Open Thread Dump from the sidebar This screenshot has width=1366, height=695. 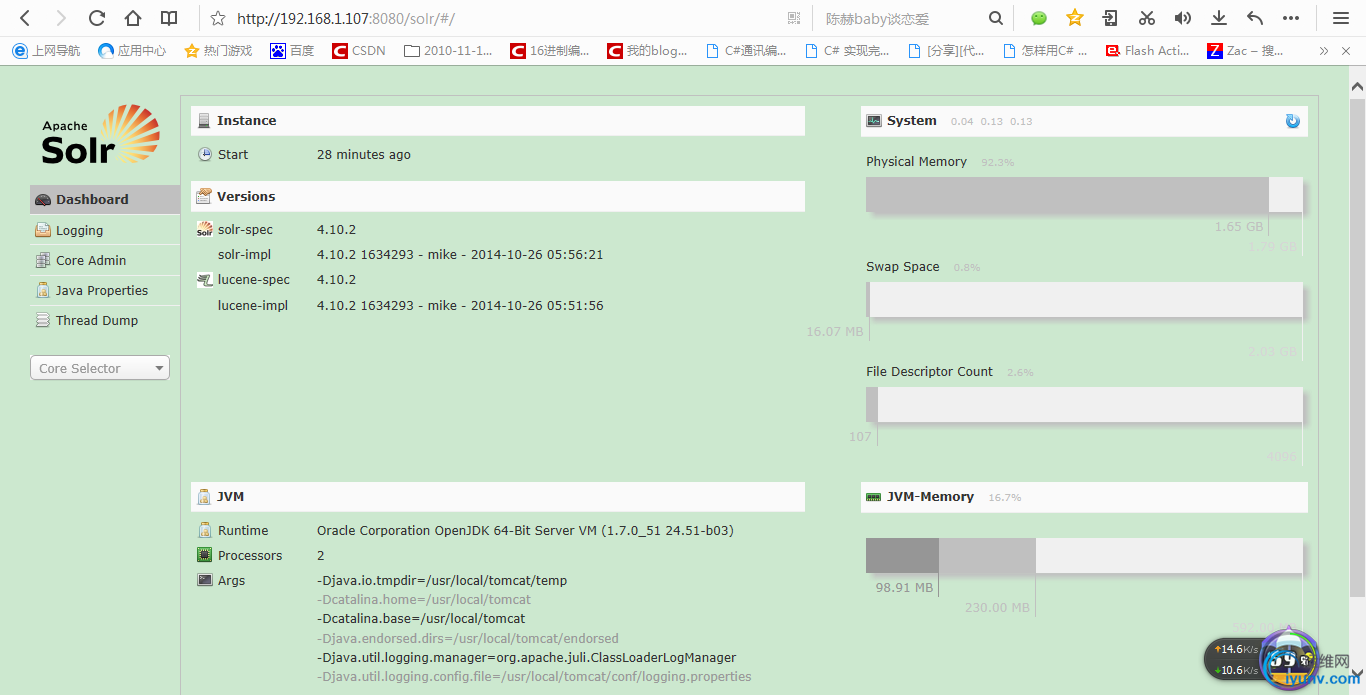[105, 320]
